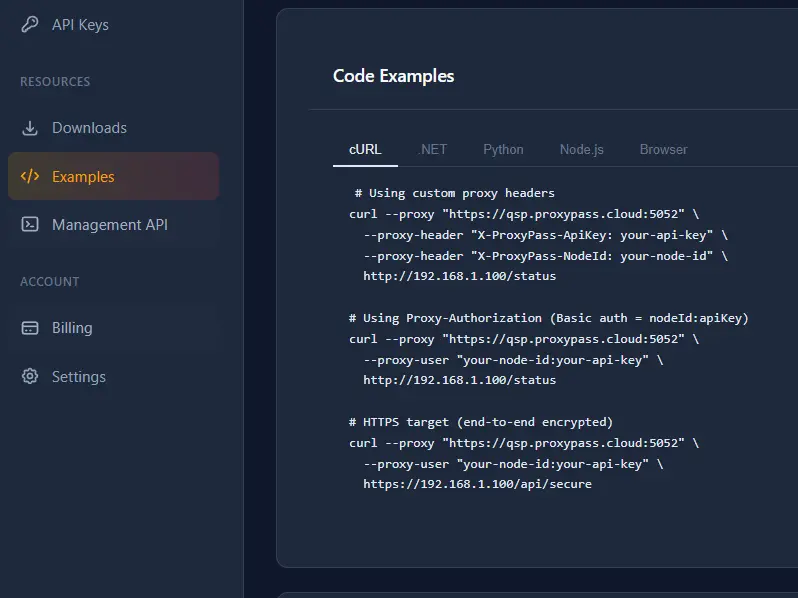Viewport: 798px width, 598px height.
Task: Select Examples in the sidebar
Action: point(113,176)
